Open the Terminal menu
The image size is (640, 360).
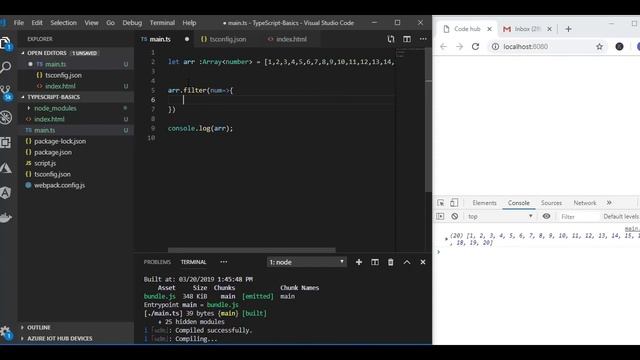tap(162, 23)
